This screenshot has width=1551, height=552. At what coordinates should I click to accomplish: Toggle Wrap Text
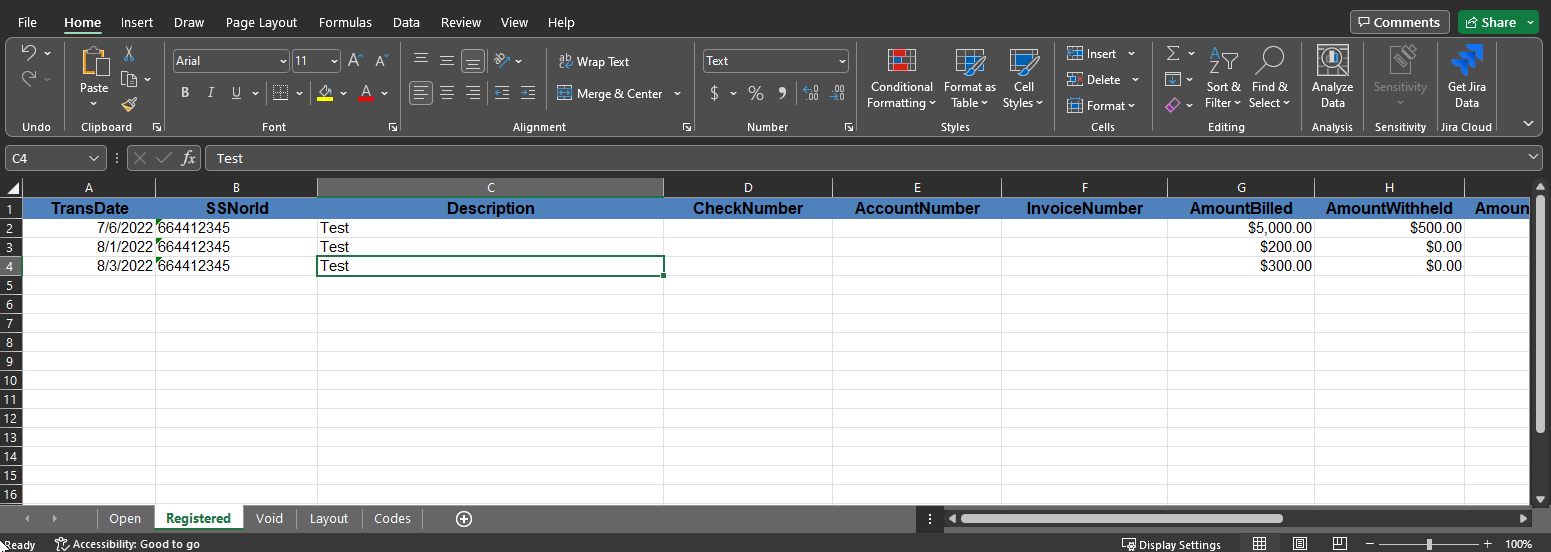[594, 61]
